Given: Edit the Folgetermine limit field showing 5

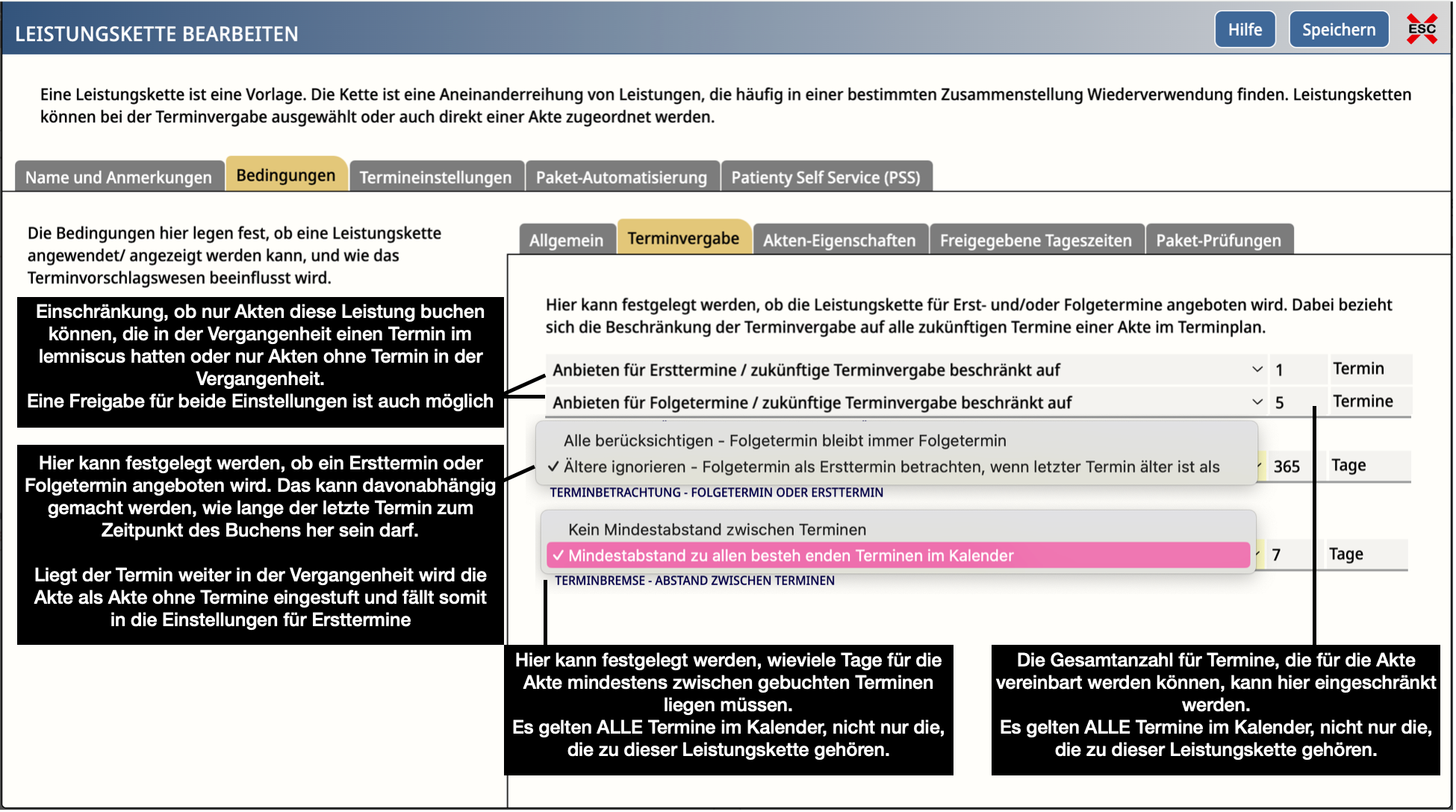Looking at the screenshot, I should [x=1298, y=402].
